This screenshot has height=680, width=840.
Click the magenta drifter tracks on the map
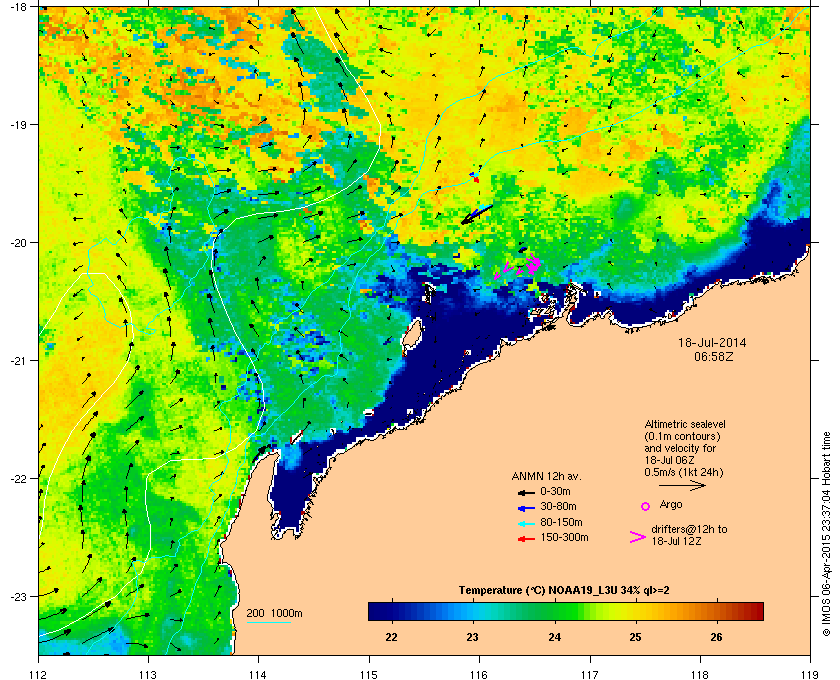pos(518,266)
